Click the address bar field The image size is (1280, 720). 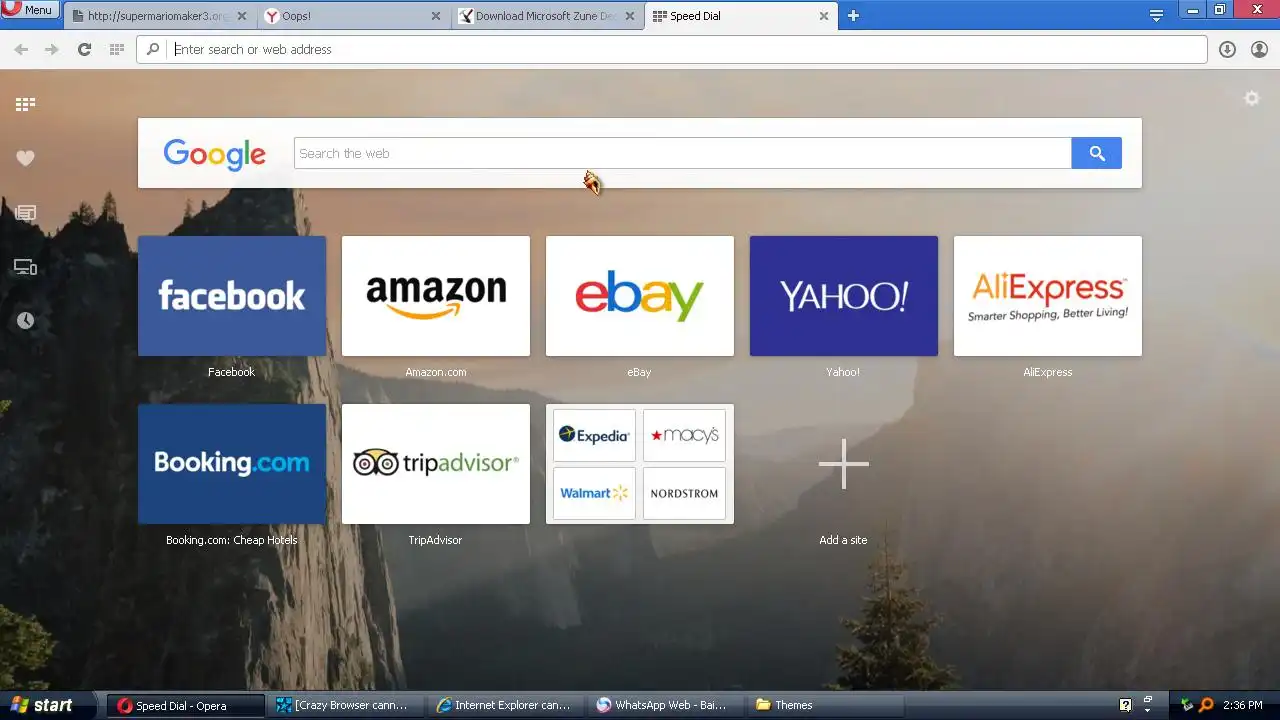click(672, 49)
